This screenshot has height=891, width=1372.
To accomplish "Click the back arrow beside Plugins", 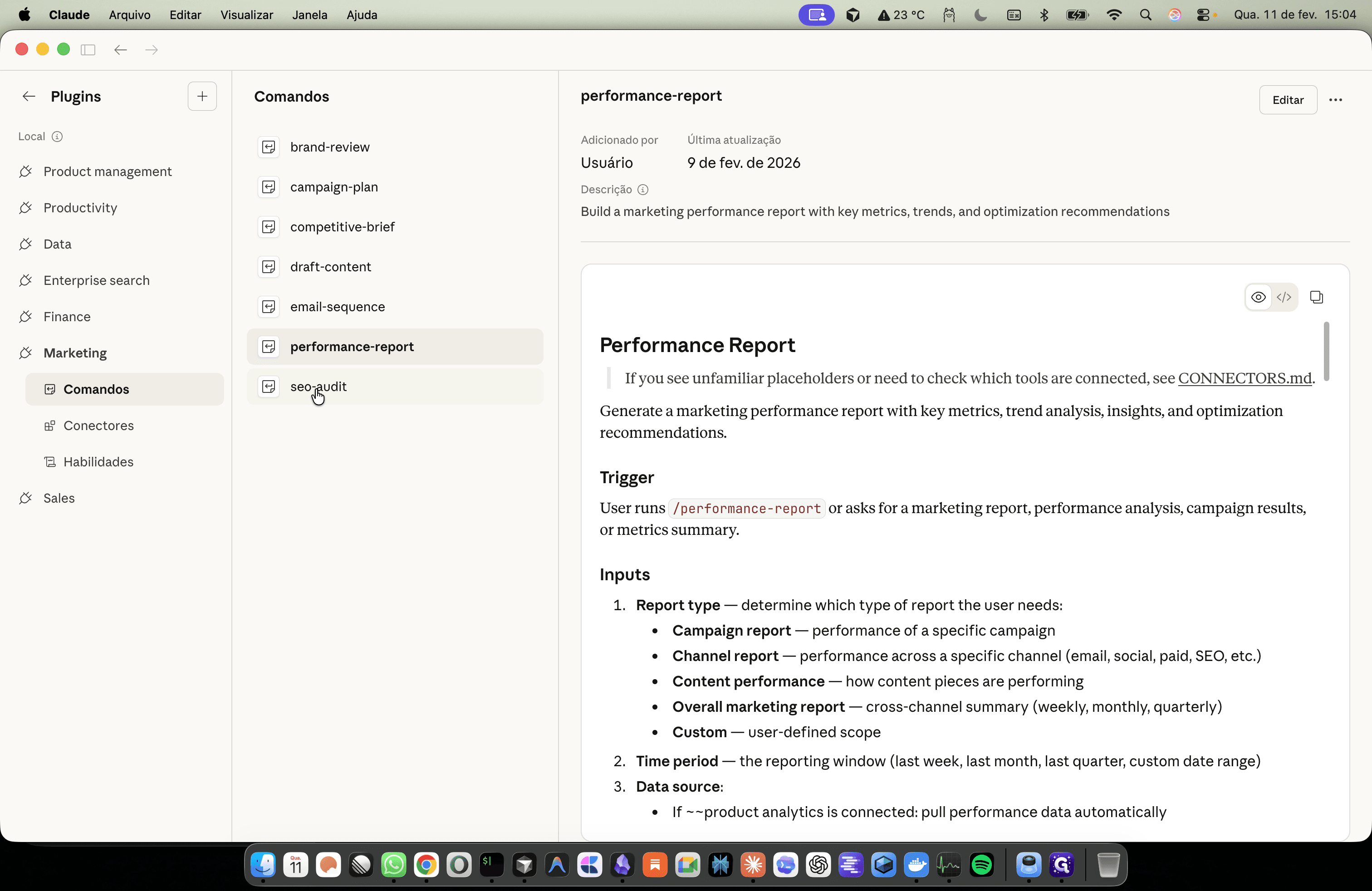I will pyautogui.click(x=29, y=96).
